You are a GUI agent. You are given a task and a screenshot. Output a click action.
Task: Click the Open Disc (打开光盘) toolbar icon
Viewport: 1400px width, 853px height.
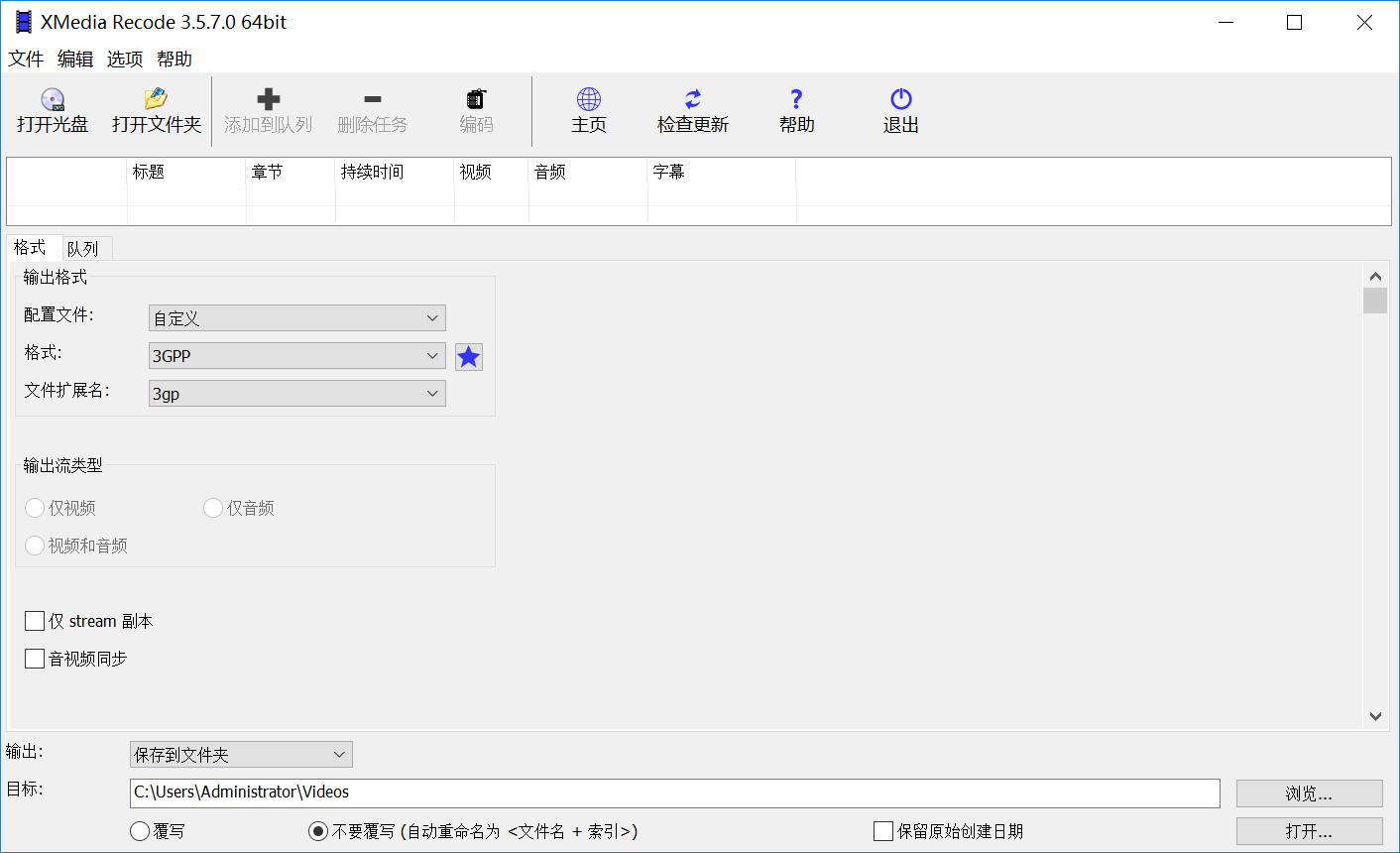(53, 99)
